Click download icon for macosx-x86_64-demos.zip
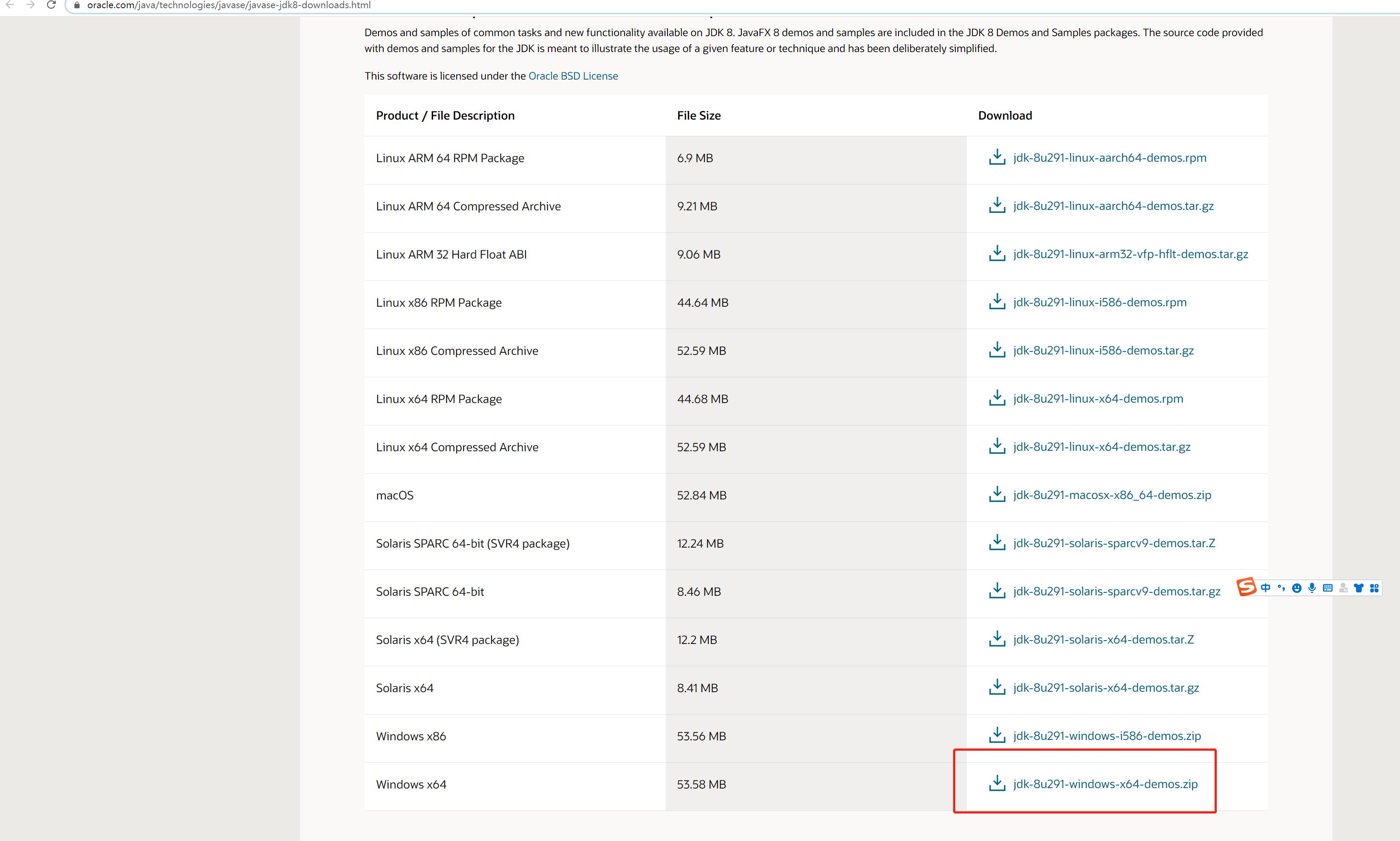The height and width of the screenshot is (841, 1400). click(997, 495)
